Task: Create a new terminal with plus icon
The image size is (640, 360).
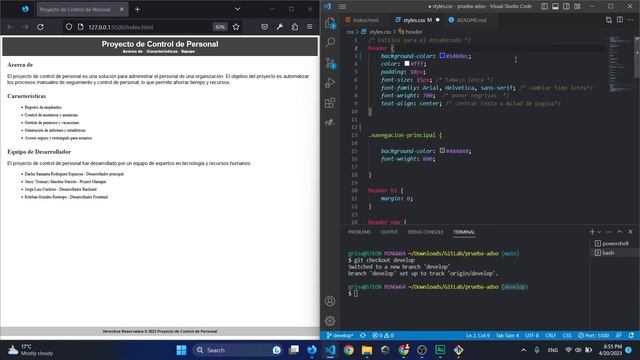Action: point(592,232)
